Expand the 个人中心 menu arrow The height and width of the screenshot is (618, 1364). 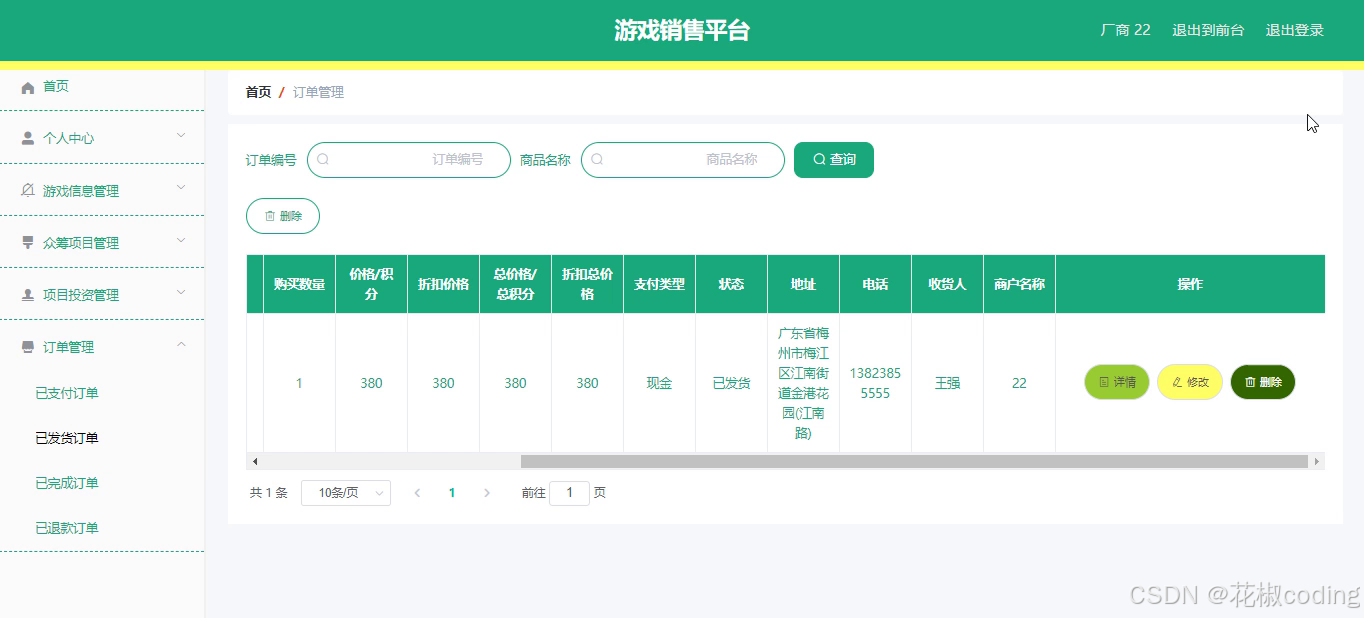[181, 137]
